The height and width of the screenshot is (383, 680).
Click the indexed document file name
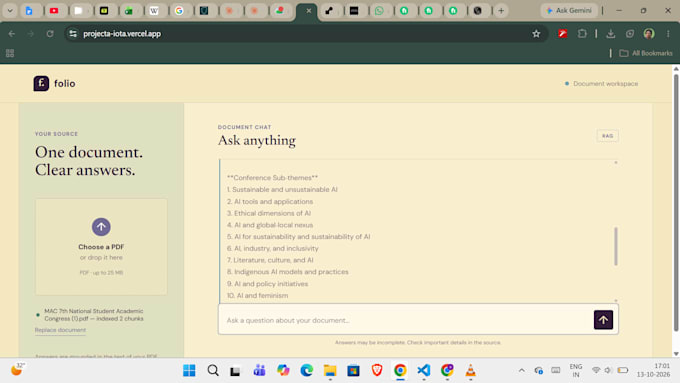point(94,315)
